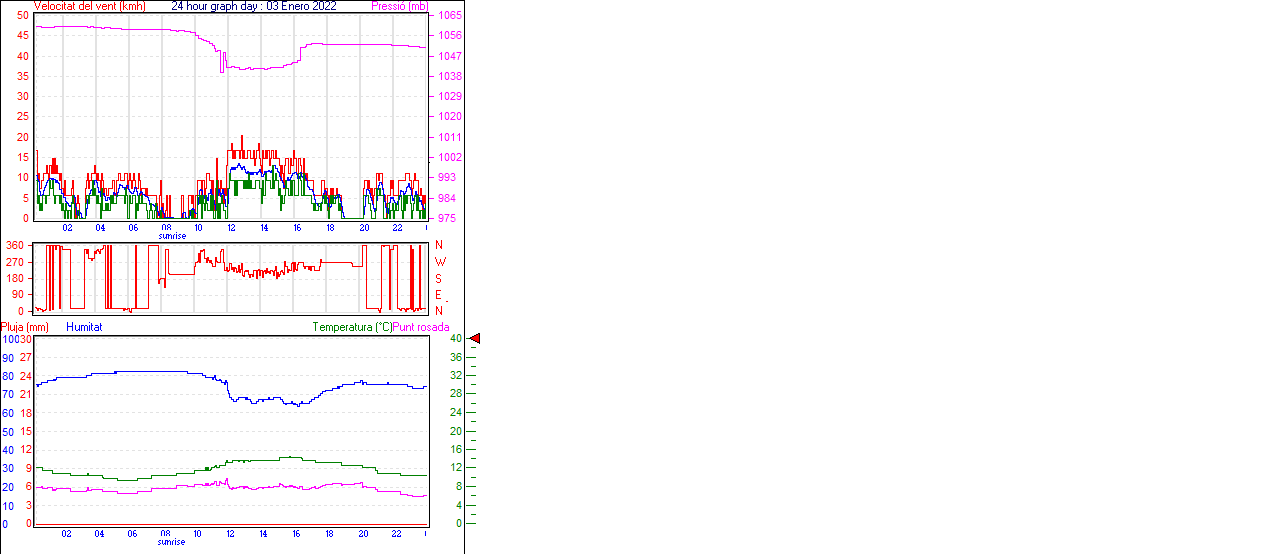The width and height of the screenshot is (1280, 554).
Task: Click the "E" compass label on the direction graph
Action: point(439,295)
